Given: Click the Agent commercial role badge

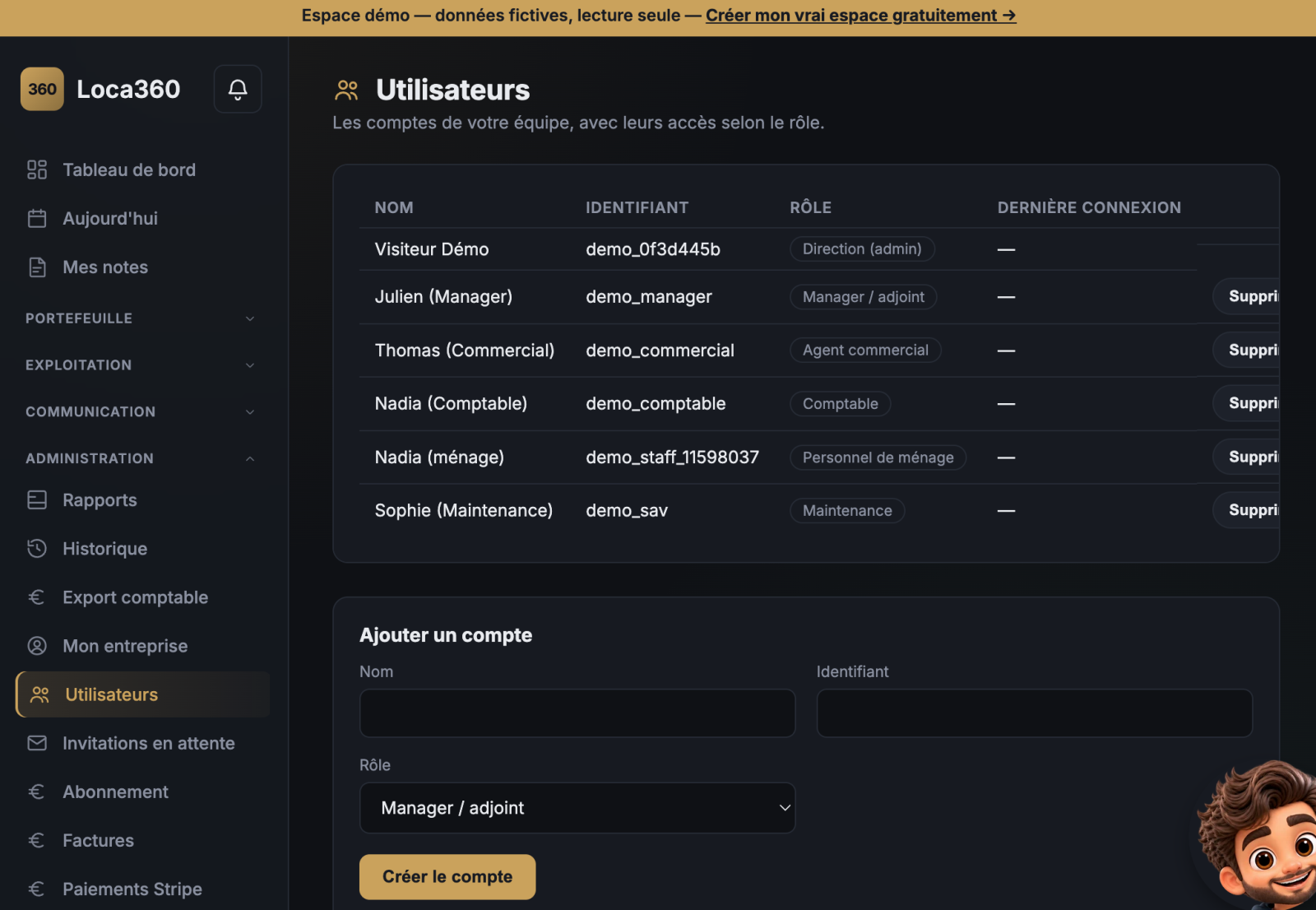Looking at the screenshot, I should [x=865, y=351].
